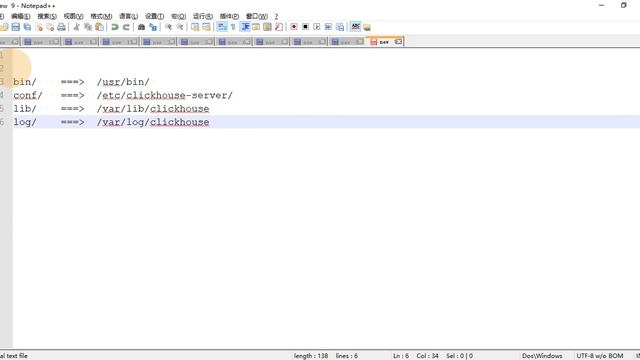Viewport: 640px width, 360px height.
Task: Cut selection with scissors icon
Action: [76, 27]
